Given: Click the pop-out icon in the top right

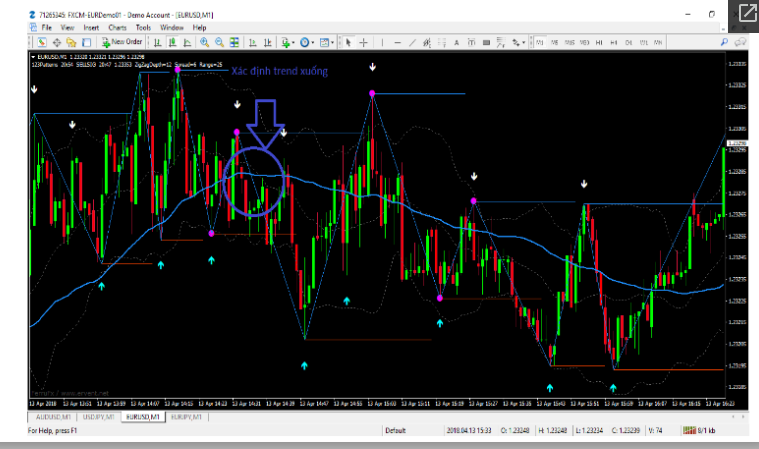Looking at the screenshot, I should click(748, 13).
